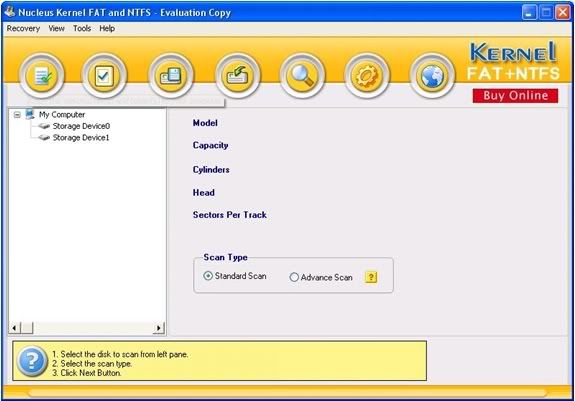The height and width of the screenshot is (401, 575).
Task: Click the Cylinders label
Action: pyautogui.click(x=211, y=170)
